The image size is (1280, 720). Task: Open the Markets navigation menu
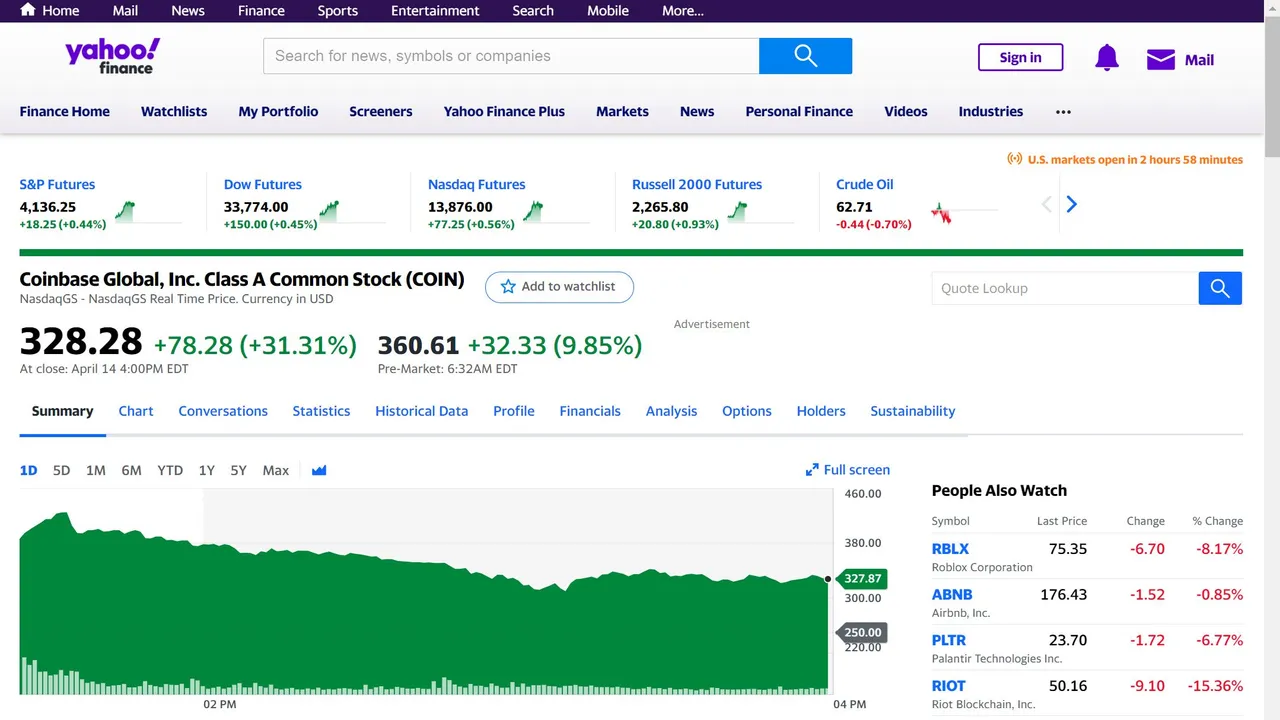tap(622, 112)
